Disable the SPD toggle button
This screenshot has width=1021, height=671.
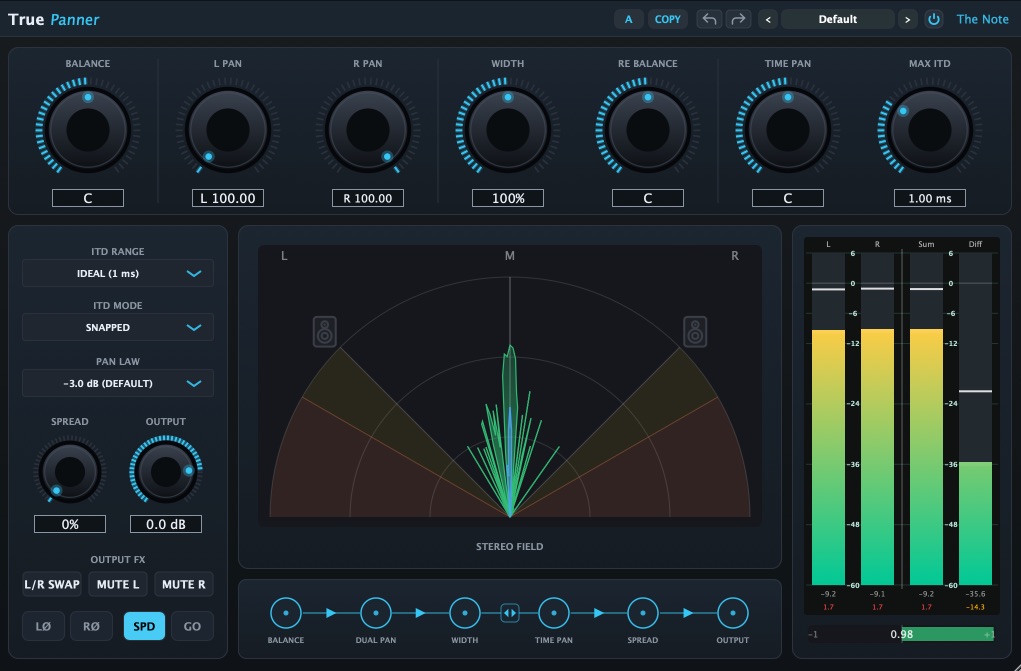[144, 626]
